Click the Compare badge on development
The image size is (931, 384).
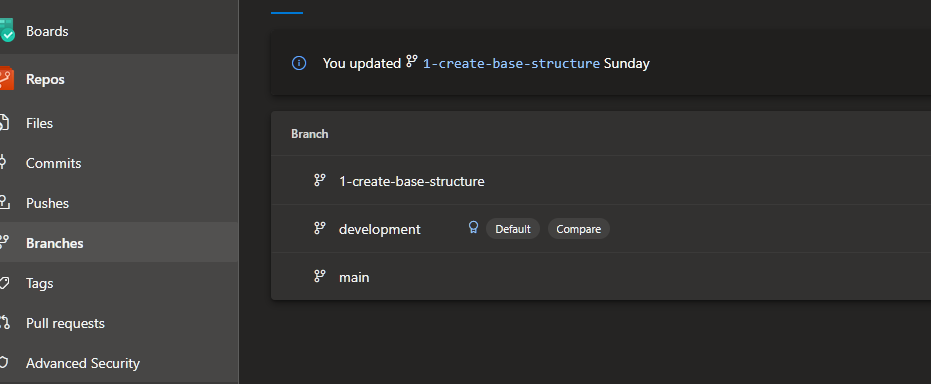578,229
